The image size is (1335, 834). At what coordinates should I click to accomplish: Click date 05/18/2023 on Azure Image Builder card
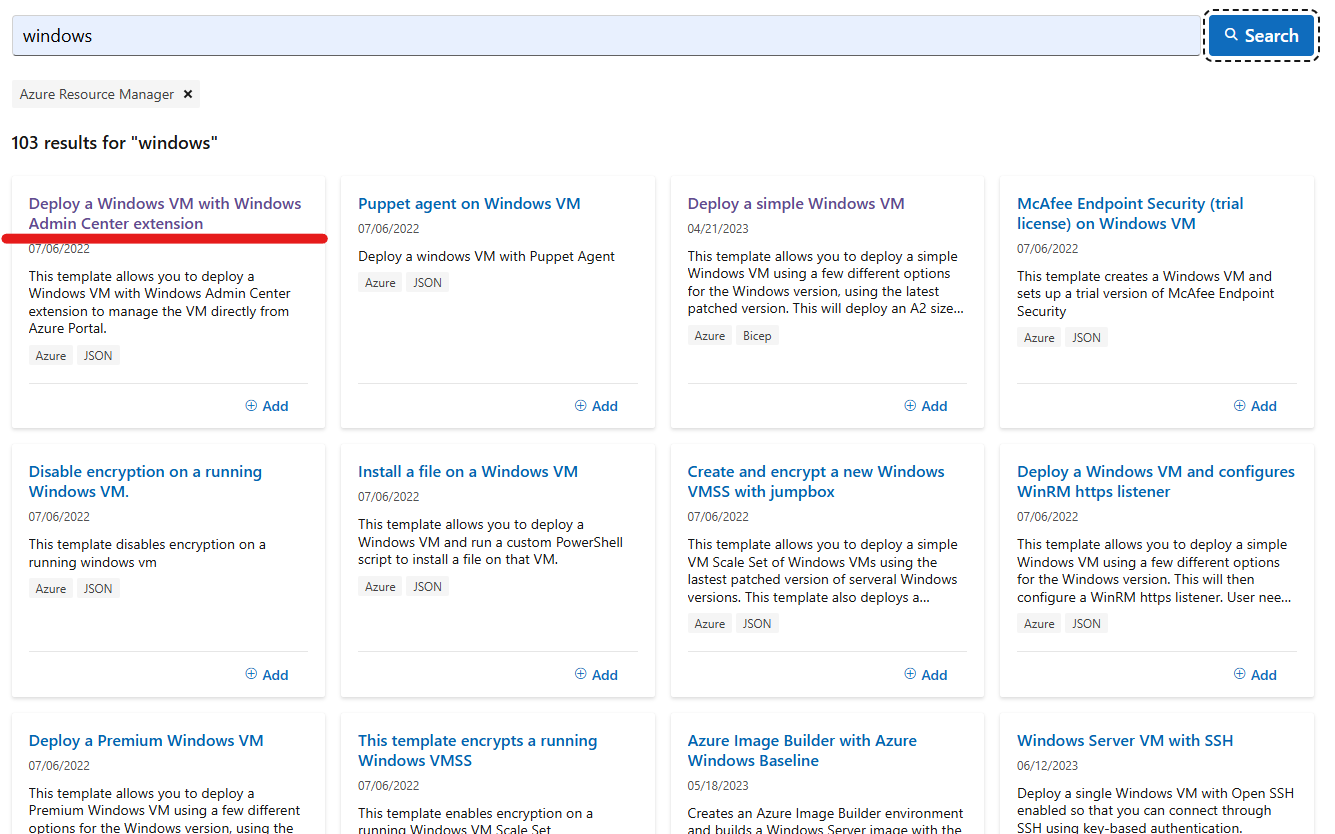[718, 785]
